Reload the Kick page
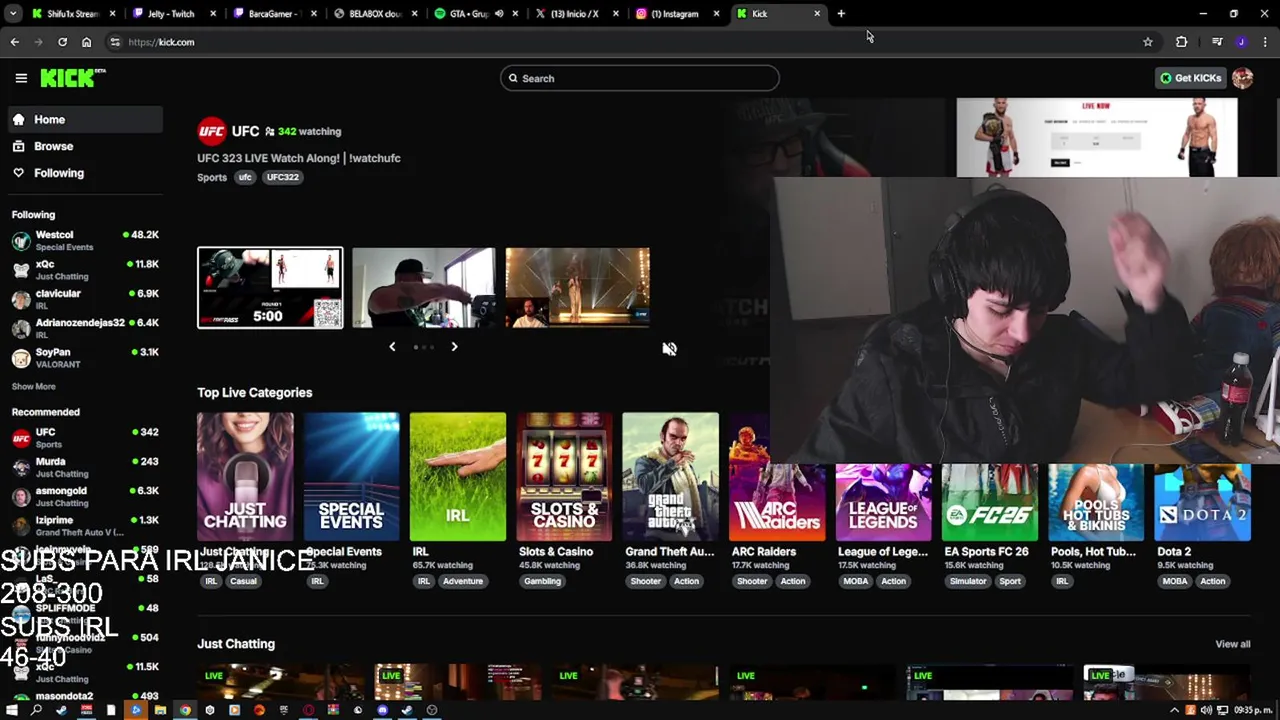This screenshot has width=1280, height=720. coord(62,42)
